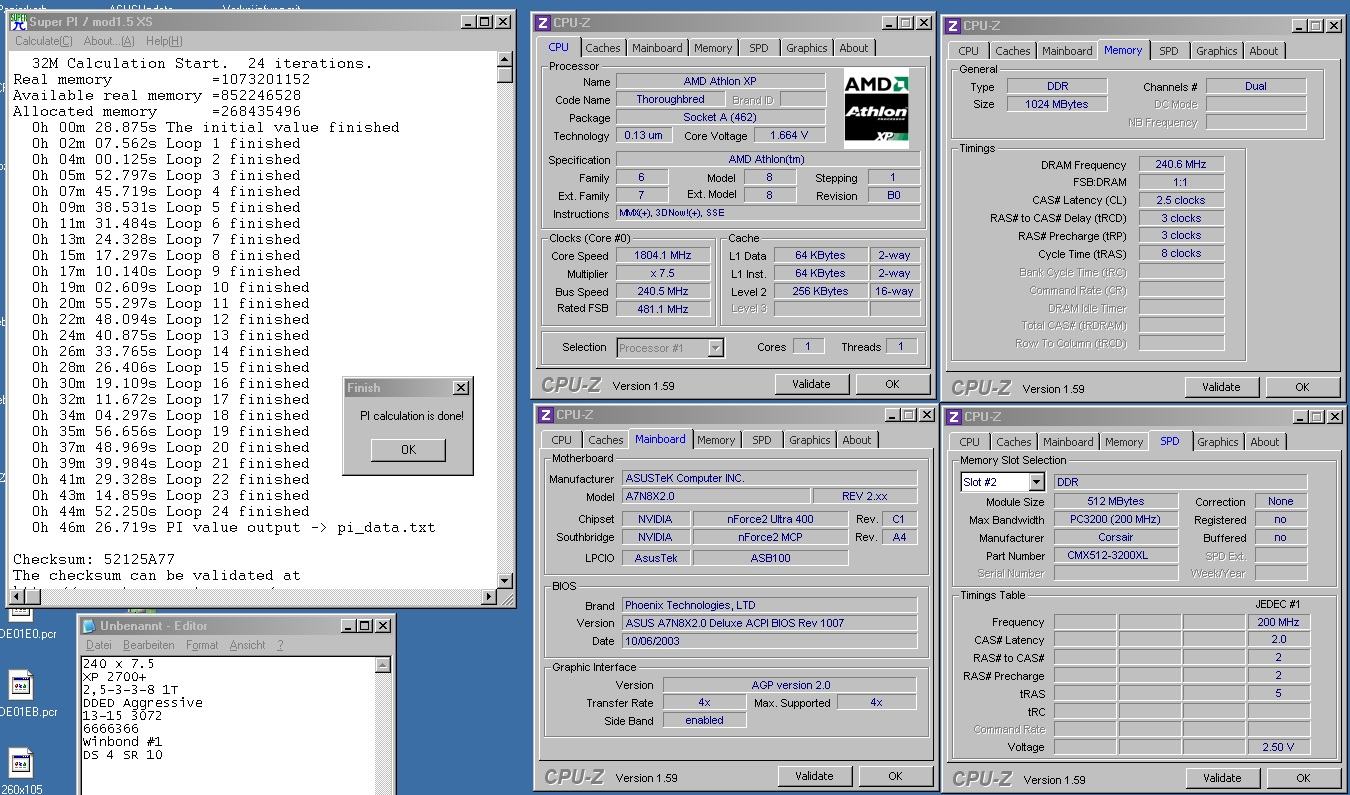Click Validate in the CPU tab window
The width and height of the screenshot is (1350, 795).
(x=812, y=384)
